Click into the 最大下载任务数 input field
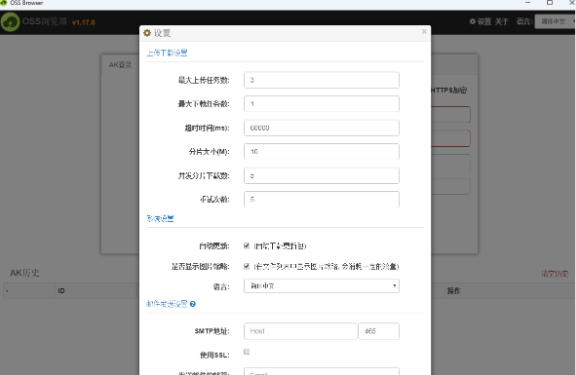The width and height of the screenshot is (576, 375). click(321, 104)
